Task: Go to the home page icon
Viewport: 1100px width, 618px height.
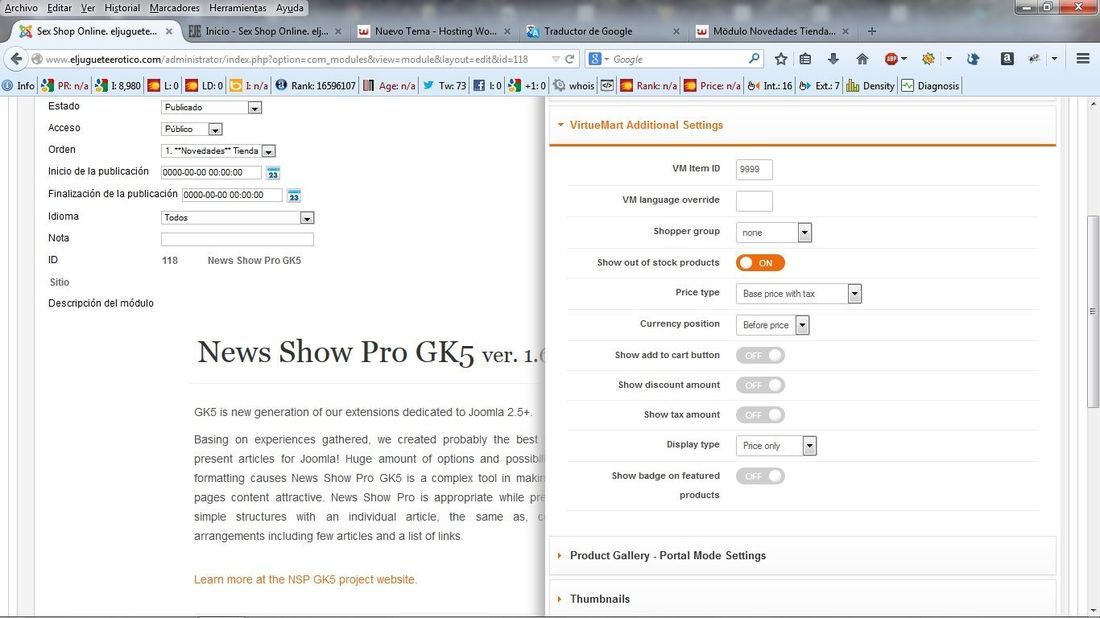Action: [x=862, y=59]
